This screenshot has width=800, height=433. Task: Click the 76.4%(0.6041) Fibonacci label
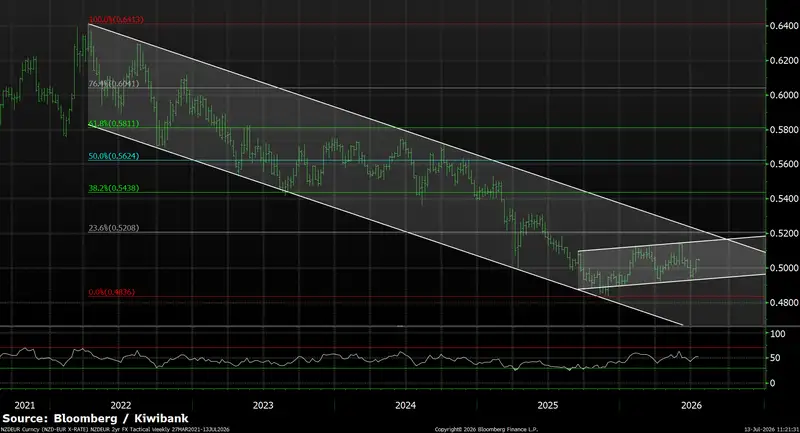[x=113, y=84]
